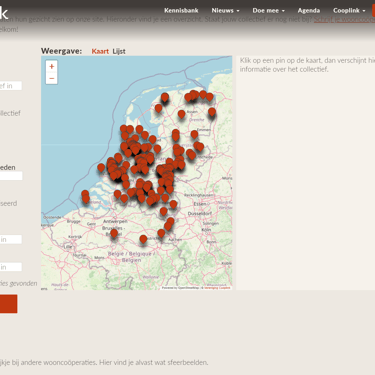Select the pin just north of Aachen
Viewport: 375px width, 375px height.
[161, 233]
